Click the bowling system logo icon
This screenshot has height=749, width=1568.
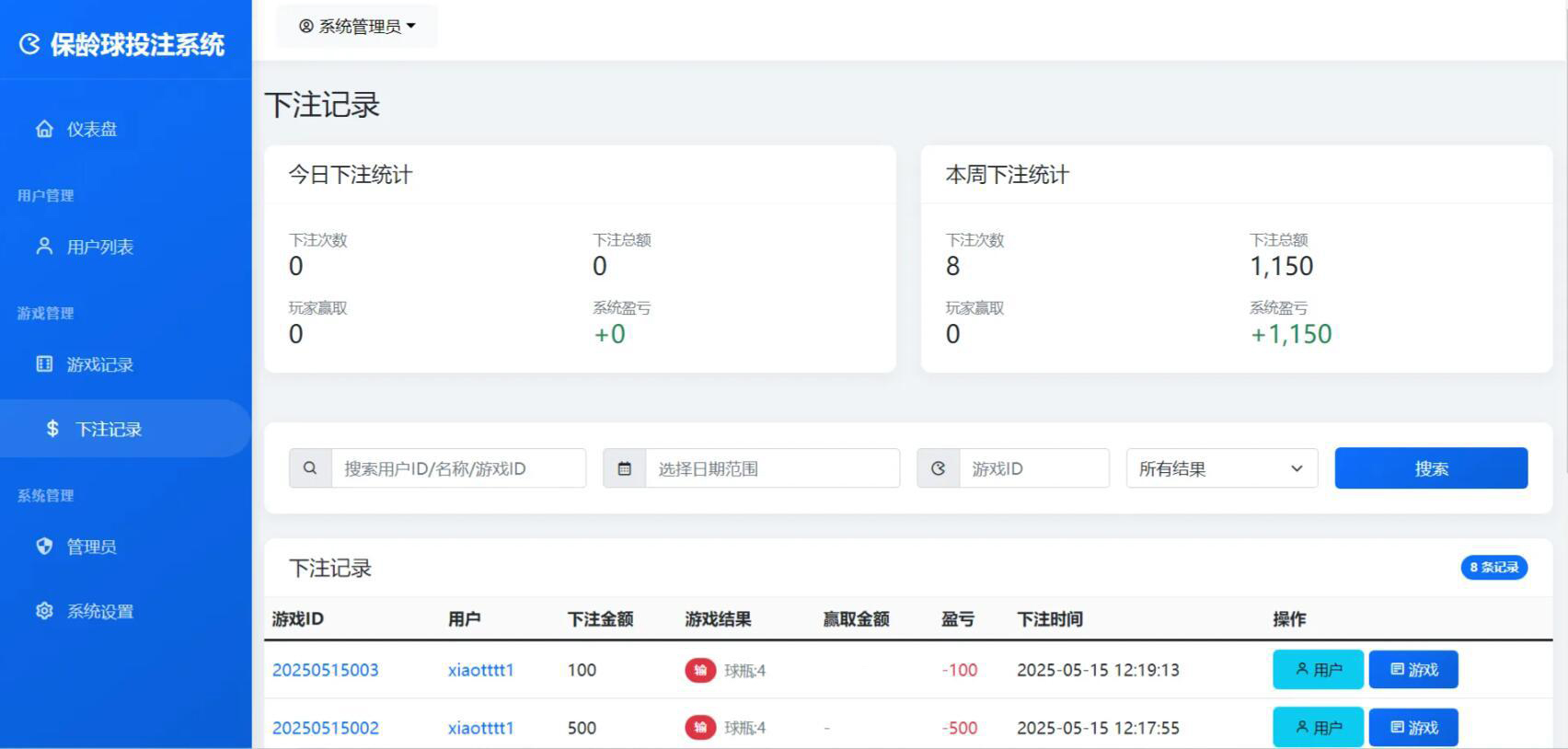pos(29,44)
